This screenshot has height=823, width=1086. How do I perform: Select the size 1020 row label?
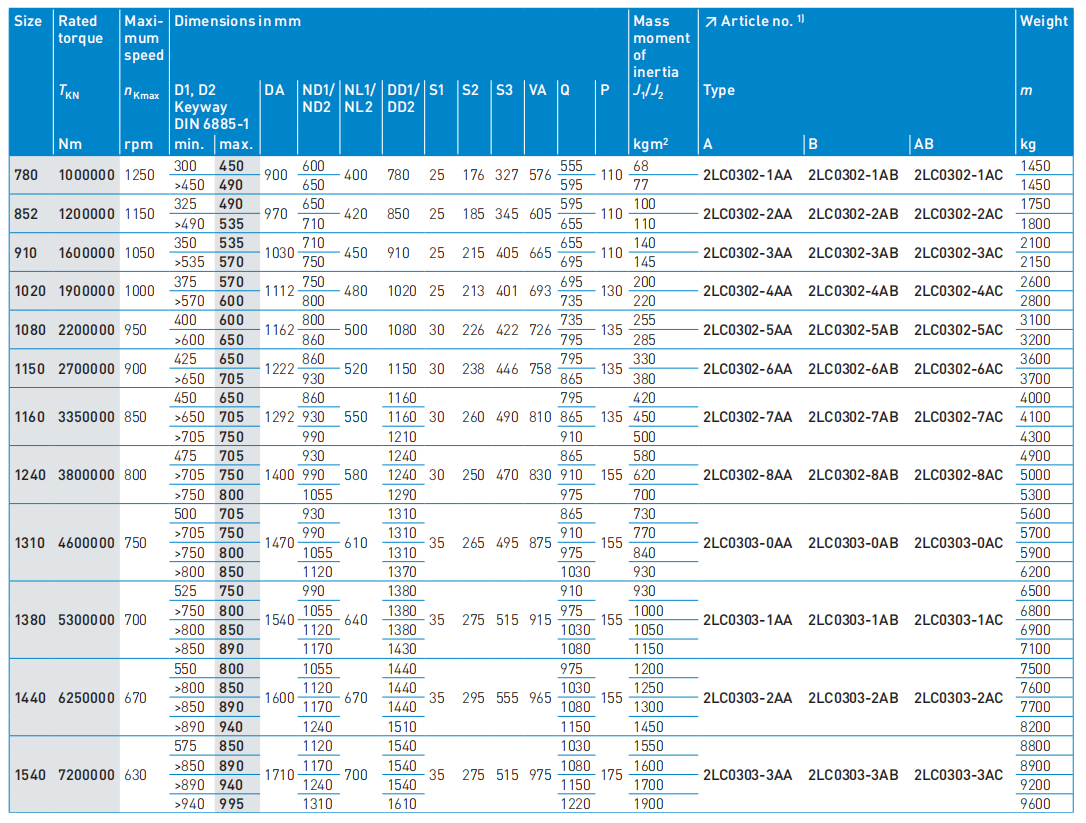coord(30,291)
